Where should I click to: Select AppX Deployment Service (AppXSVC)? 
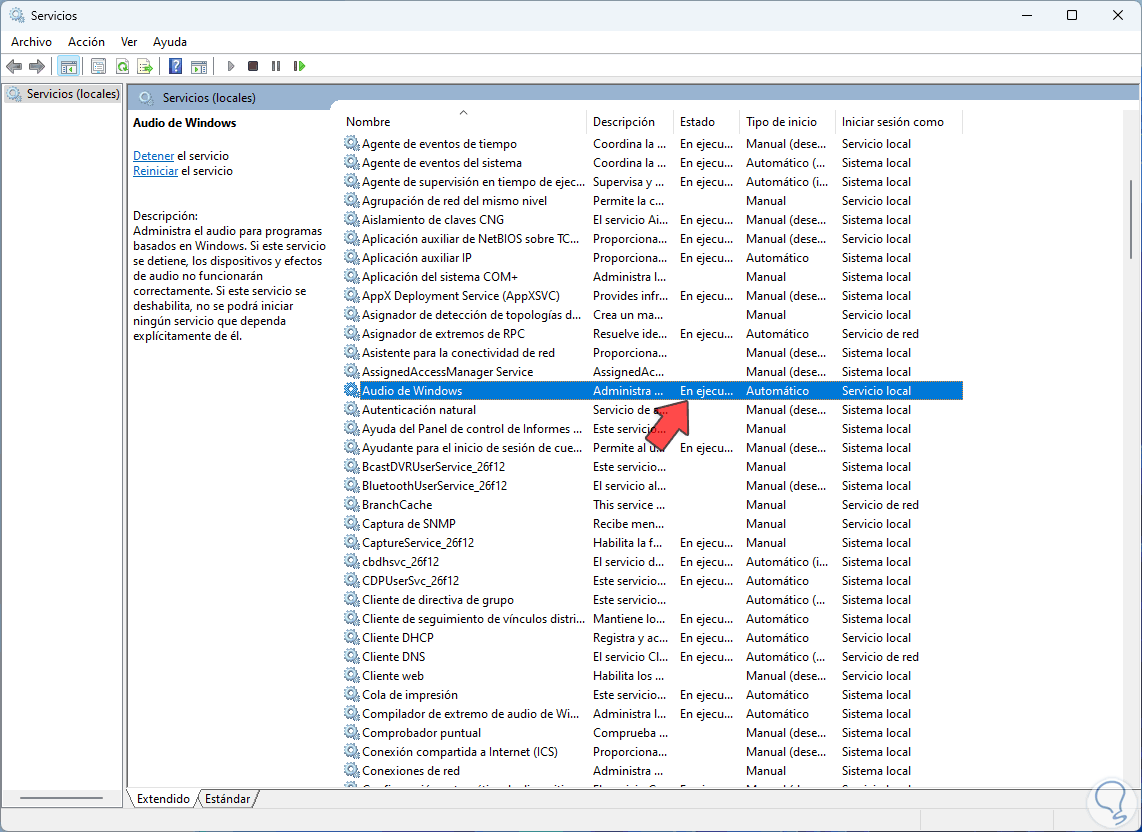click(x=460, y=295)
